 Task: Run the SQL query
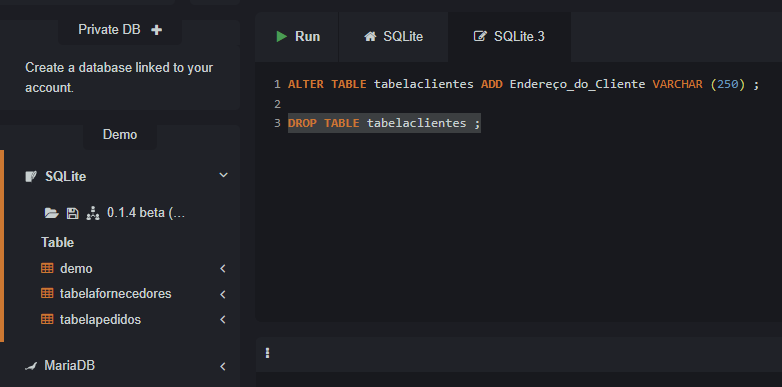point(298,36)
